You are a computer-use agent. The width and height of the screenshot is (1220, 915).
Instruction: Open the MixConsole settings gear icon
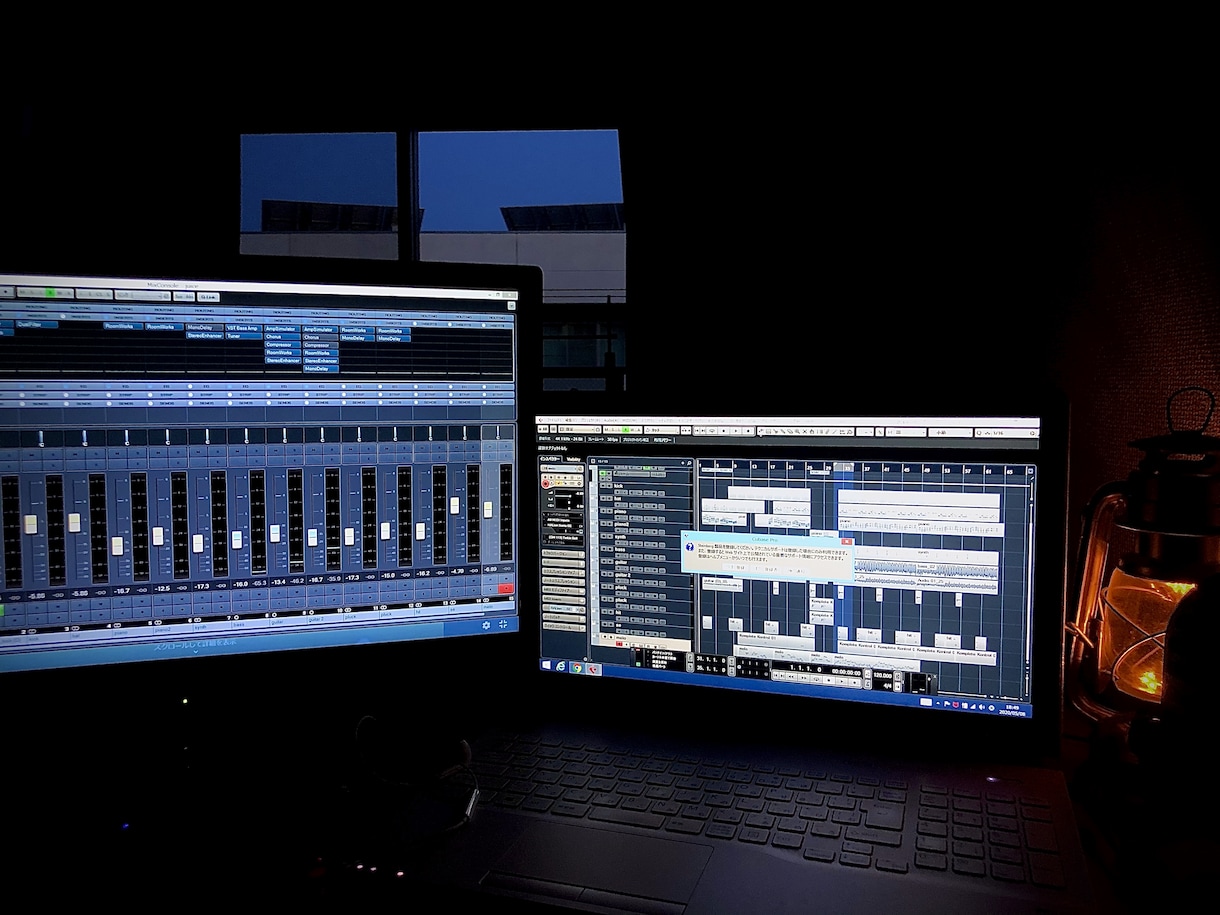(x=486, y=625)
